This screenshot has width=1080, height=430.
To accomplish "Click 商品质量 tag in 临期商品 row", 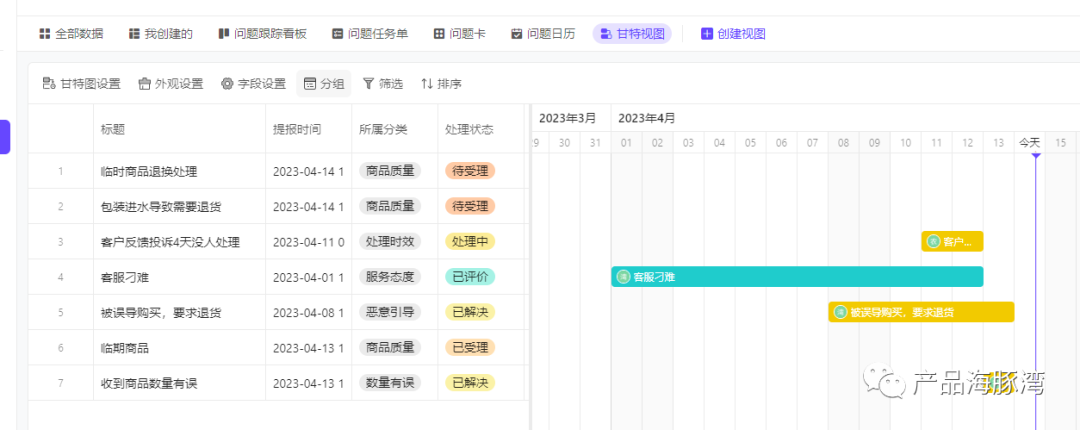I will click(x=390, y=347).
